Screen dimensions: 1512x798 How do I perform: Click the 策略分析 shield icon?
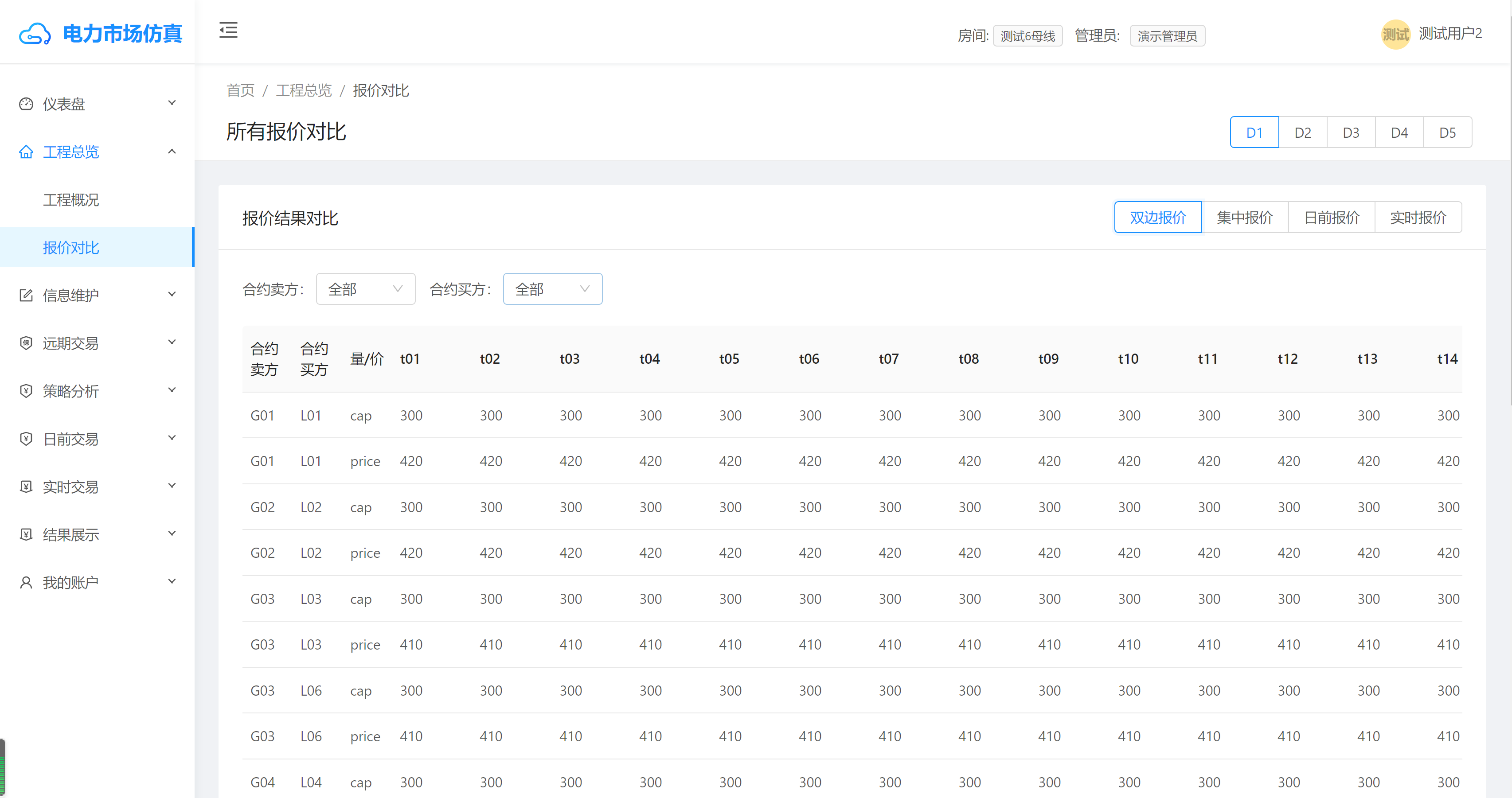pyautogui.click(x=26, y=391)
